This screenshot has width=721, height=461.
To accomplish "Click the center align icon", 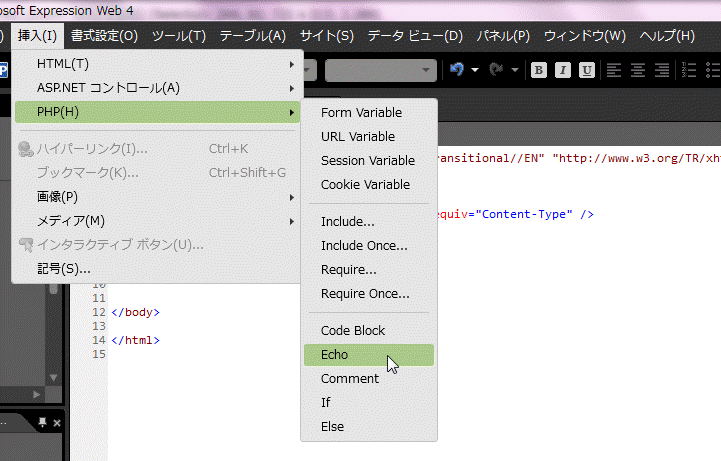I will click(x=638, y=70).
